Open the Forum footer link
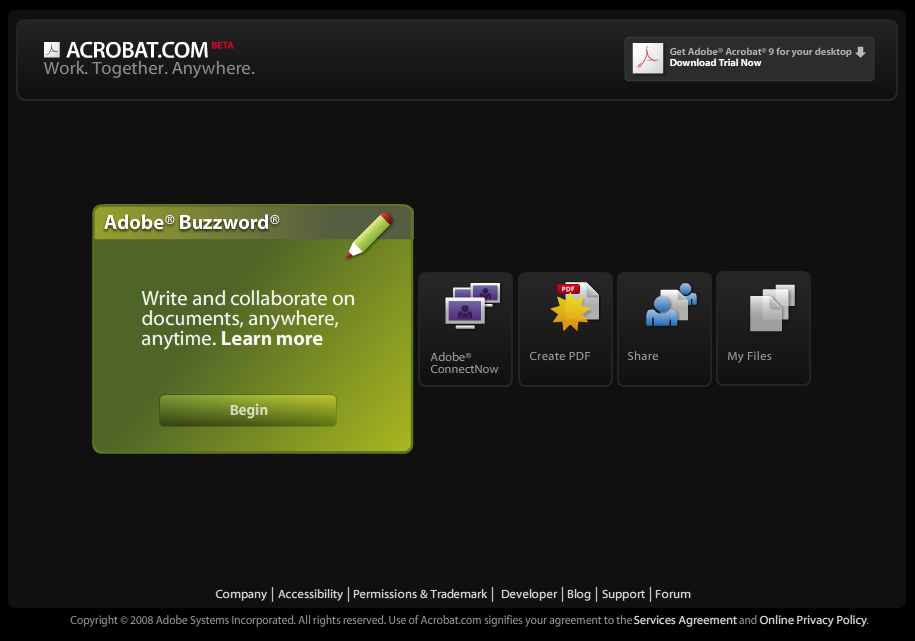 point(673,594)
